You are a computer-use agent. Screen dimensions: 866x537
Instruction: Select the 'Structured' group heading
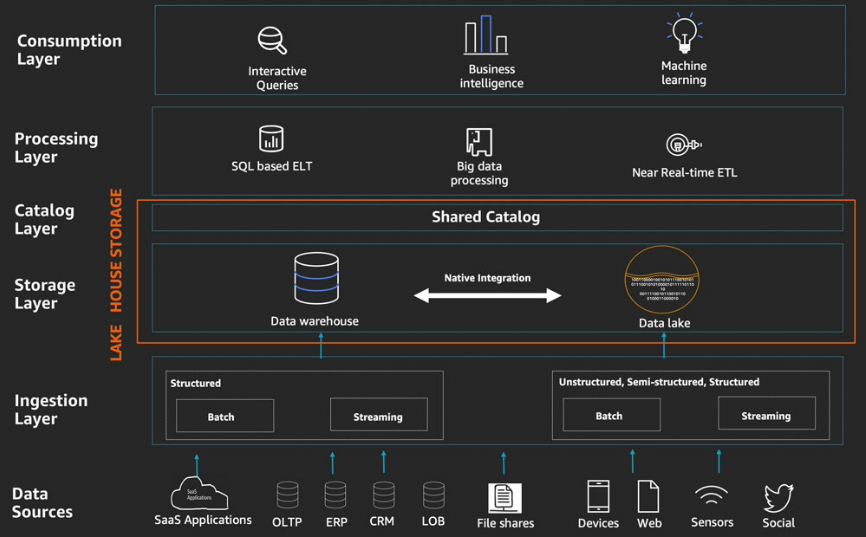(x=196, y=383)
